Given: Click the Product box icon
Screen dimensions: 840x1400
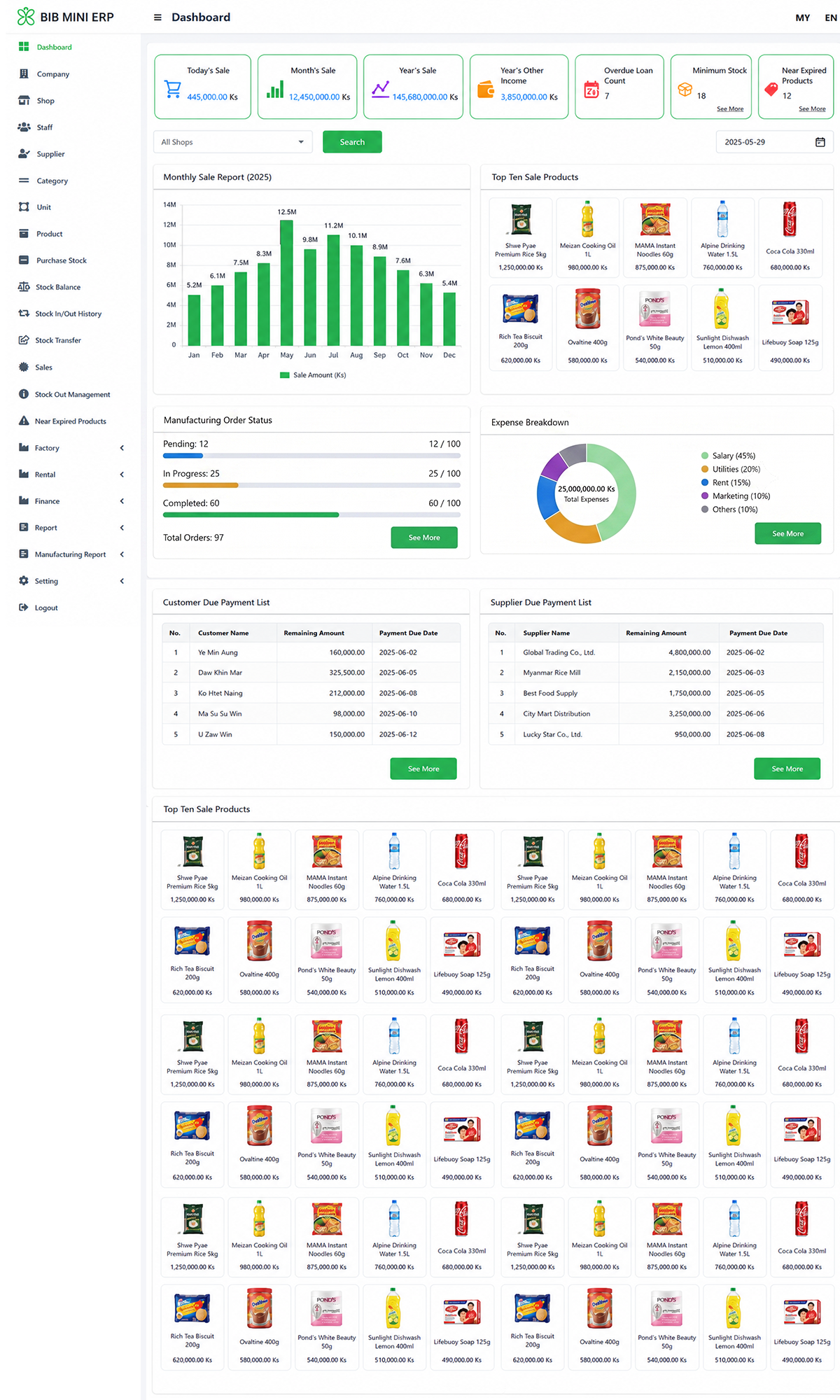Looking at the screenshot, I should coord(24,233).
